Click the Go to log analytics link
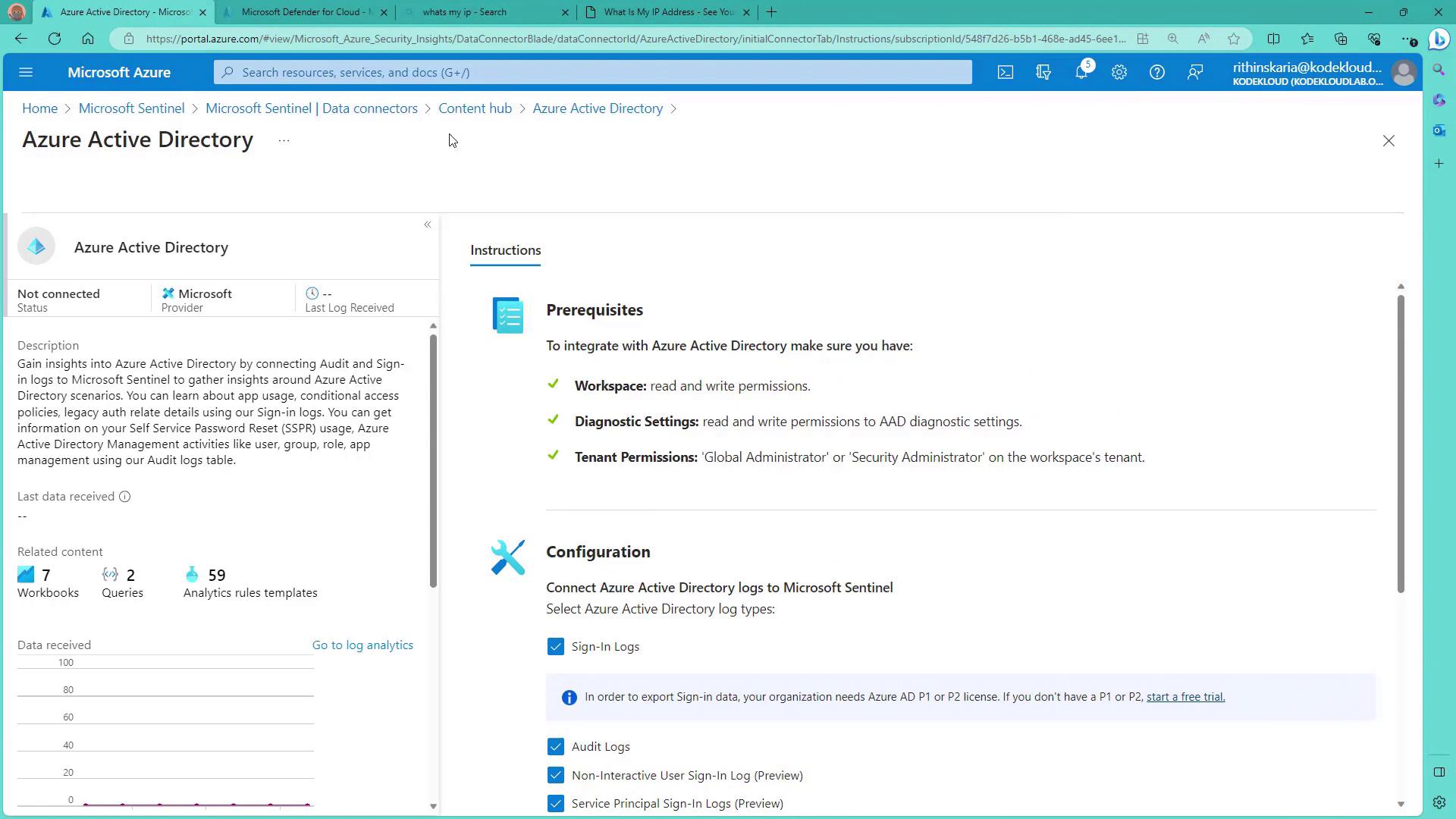 (x=362, y=645)
